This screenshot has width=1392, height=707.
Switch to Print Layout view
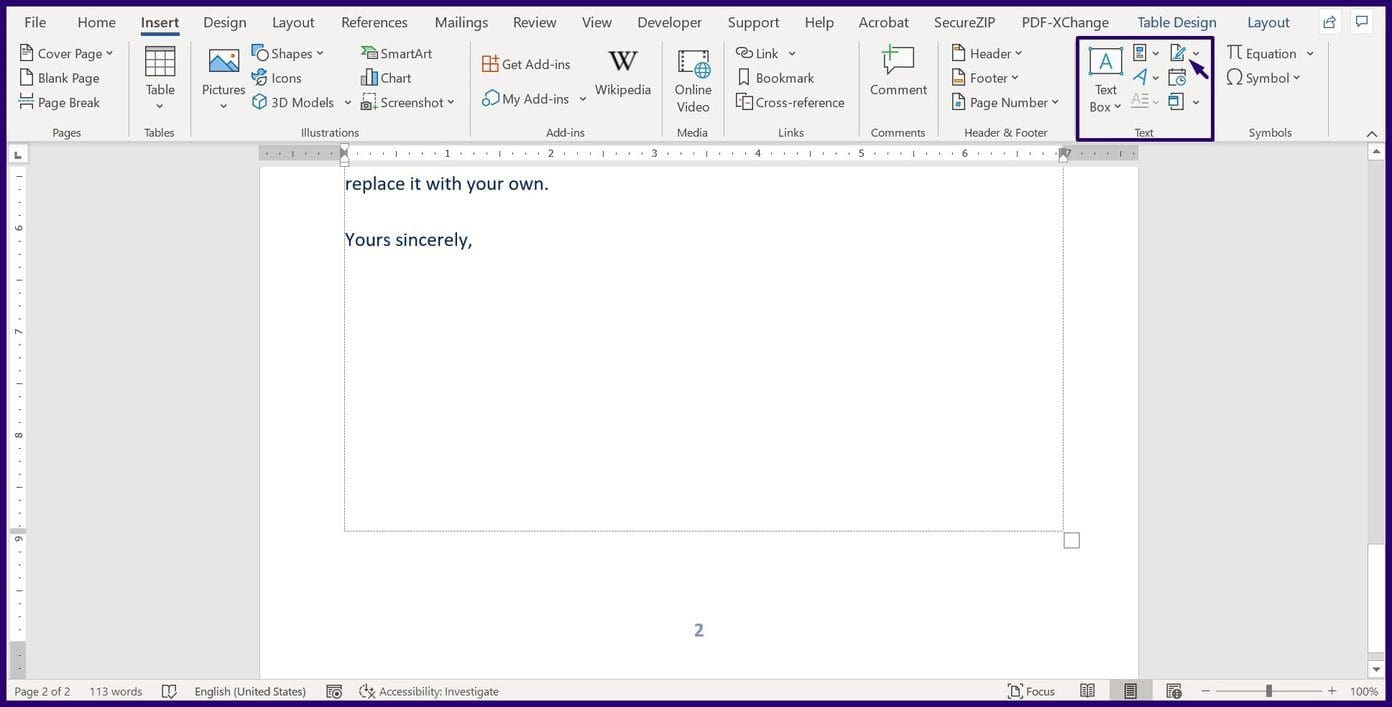point(1130,691)
